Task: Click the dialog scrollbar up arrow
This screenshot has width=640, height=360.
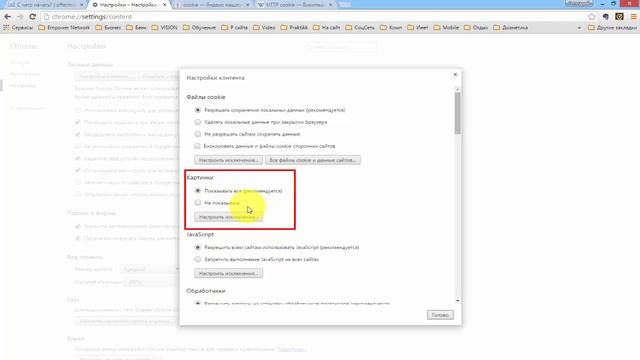Action: point(458,89)
